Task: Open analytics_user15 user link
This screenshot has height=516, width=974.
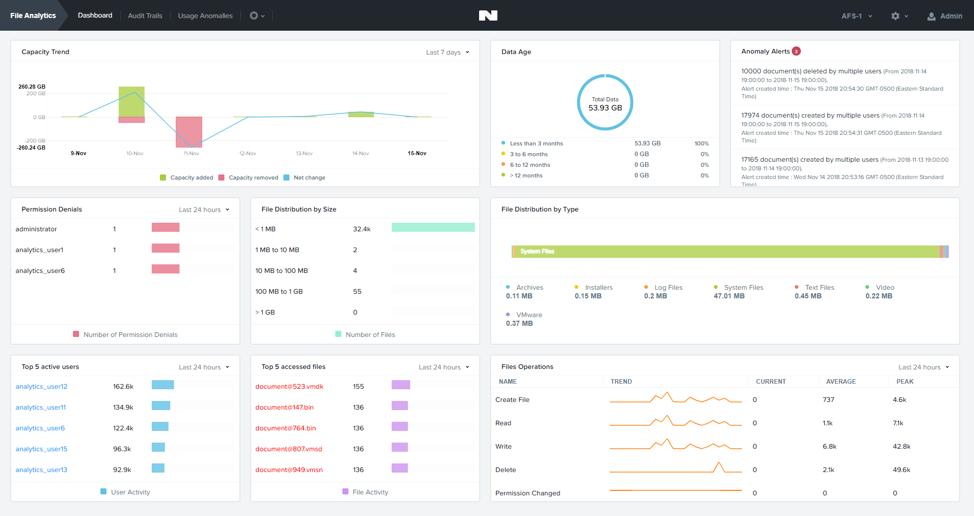Action: 42,449
